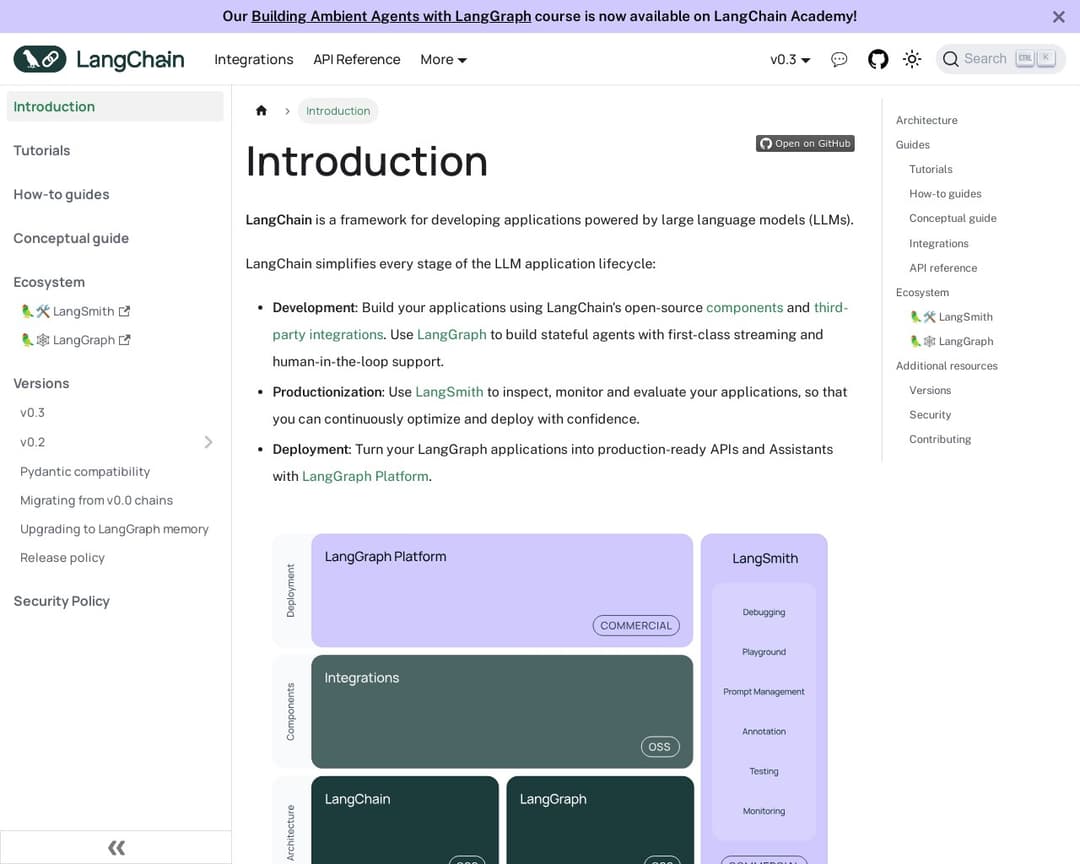Screen dimensions: 1080x864
Task: Open Integrations in top navigation
Action: point(253,59)
